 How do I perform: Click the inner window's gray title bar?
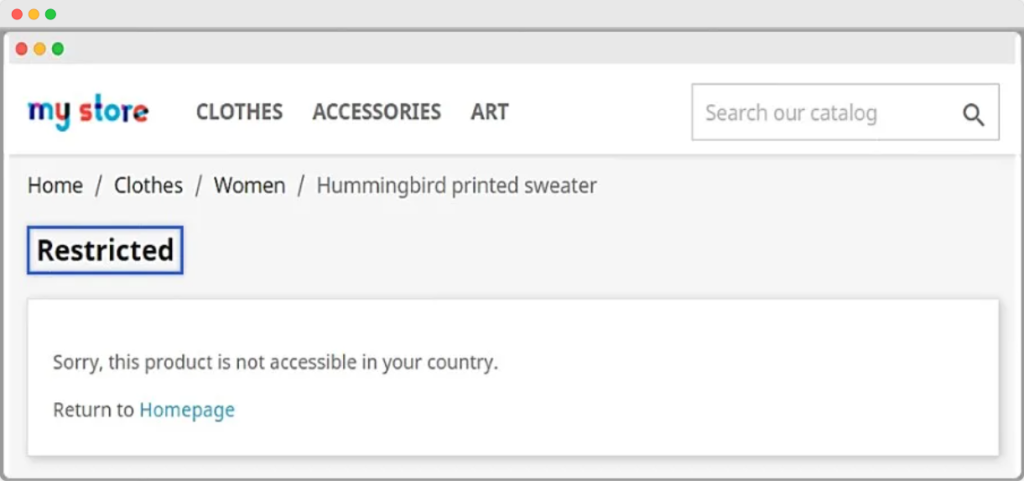(x=500, y=48)
